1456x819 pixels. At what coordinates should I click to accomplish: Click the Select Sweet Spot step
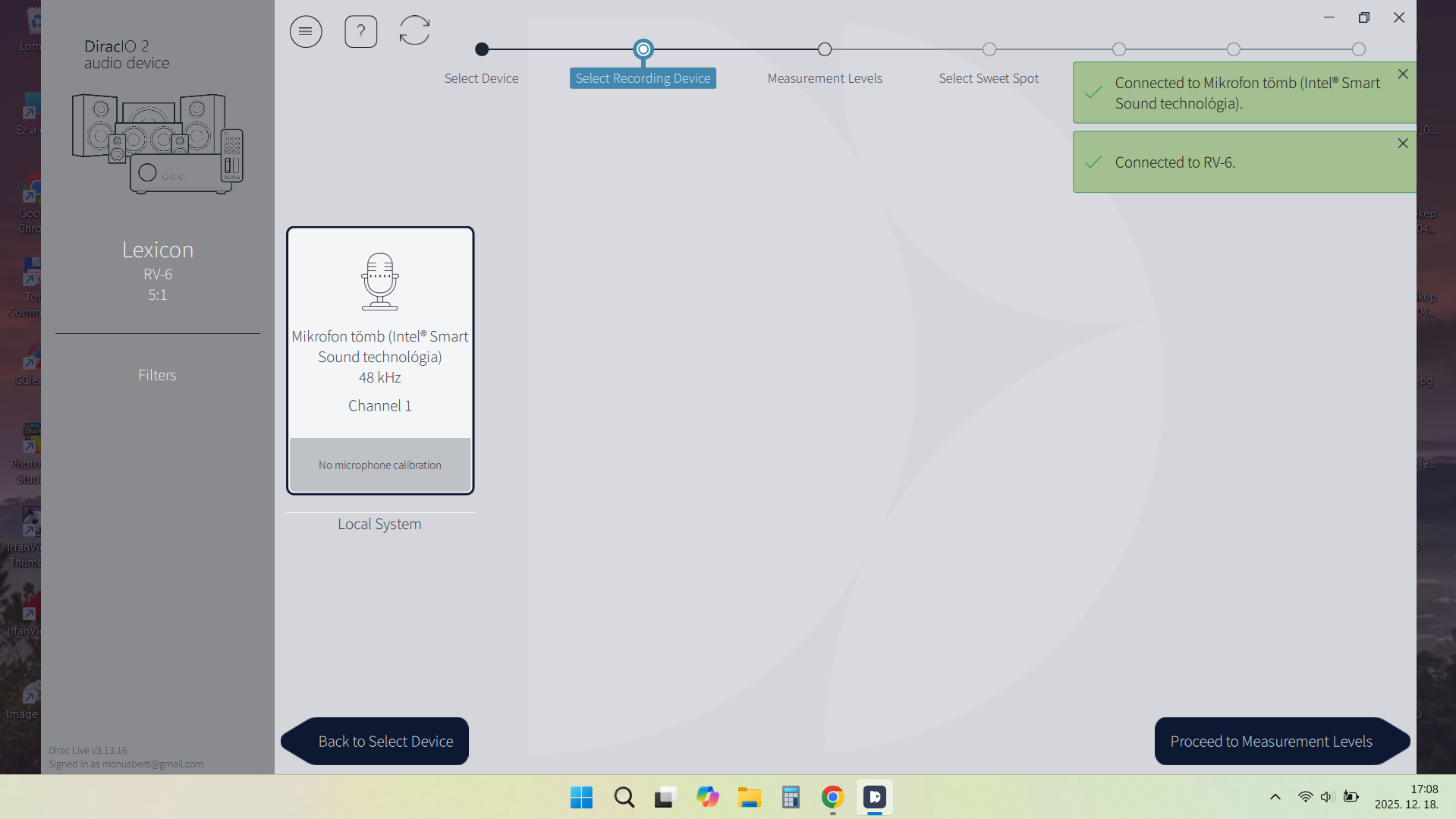coord(989,50)
